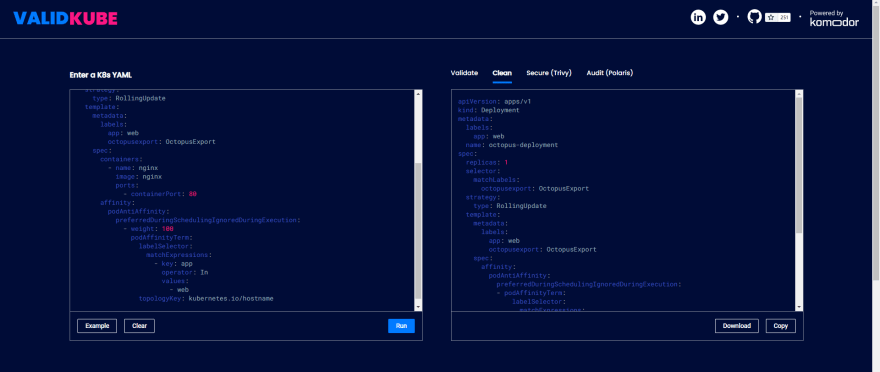Click 'topologyKey: kubernetes.io/hostname' line
880x372 pixels.
point(207,298)
